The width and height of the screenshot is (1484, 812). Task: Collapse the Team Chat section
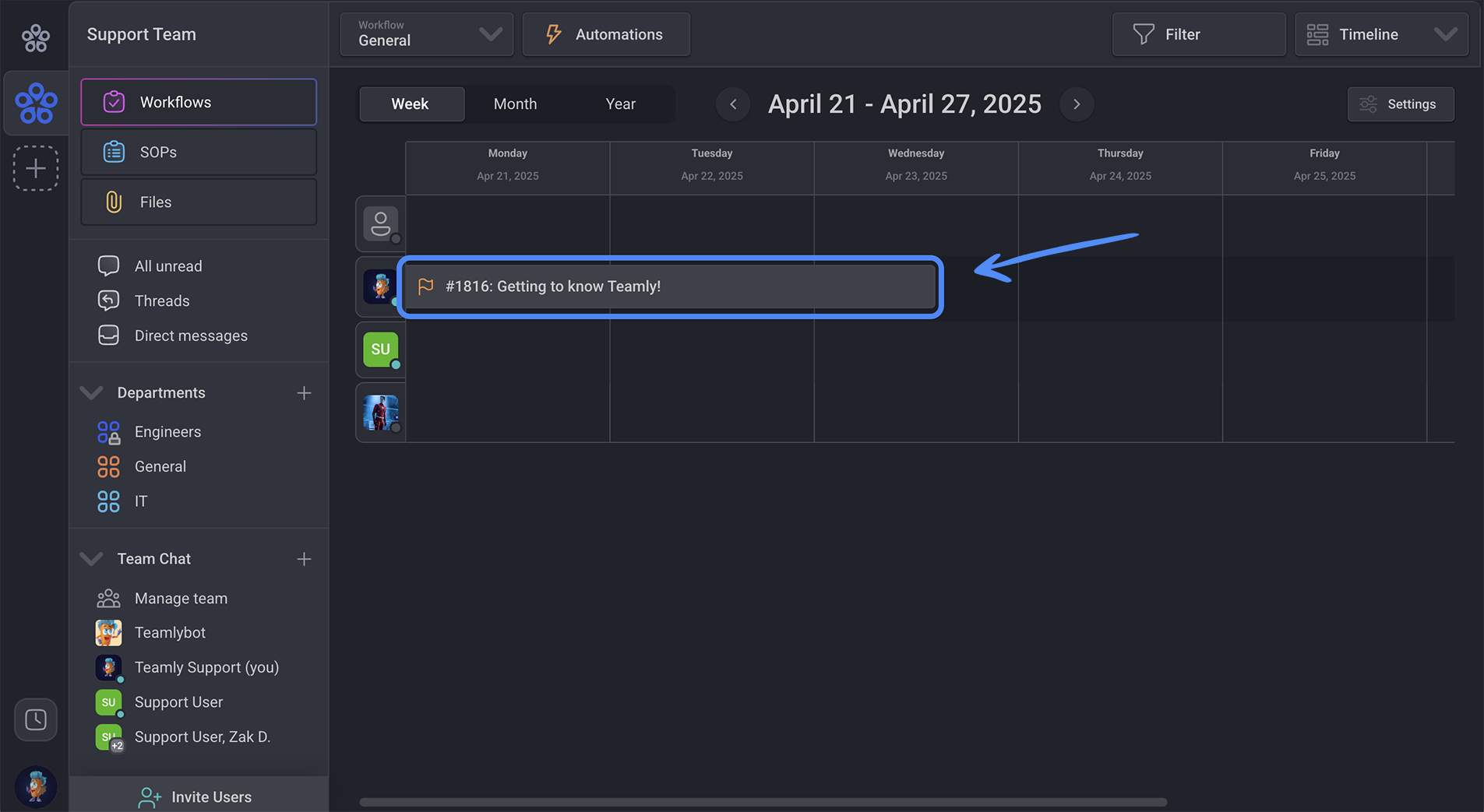click(92, 559)
